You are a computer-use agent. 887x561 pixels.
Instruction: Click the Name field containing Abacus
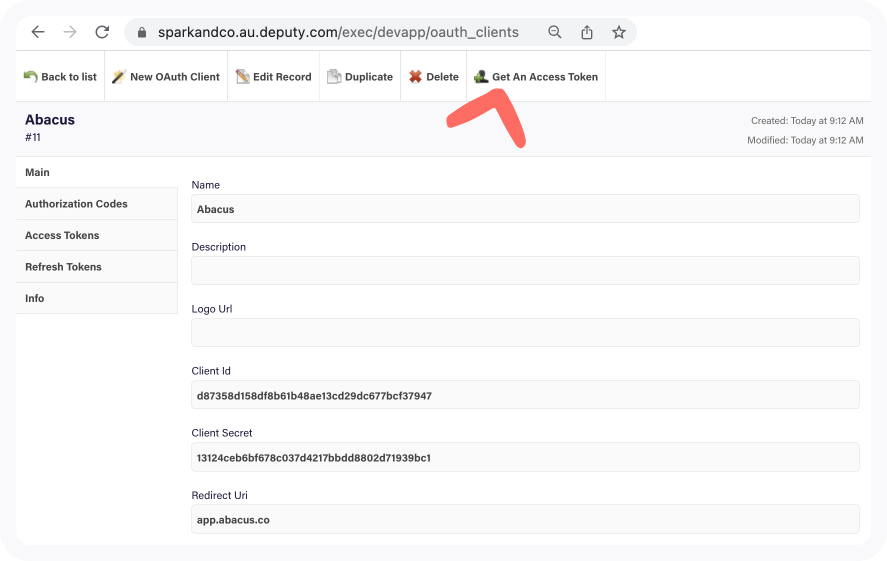pyautogui.click(x=525, y=209)
